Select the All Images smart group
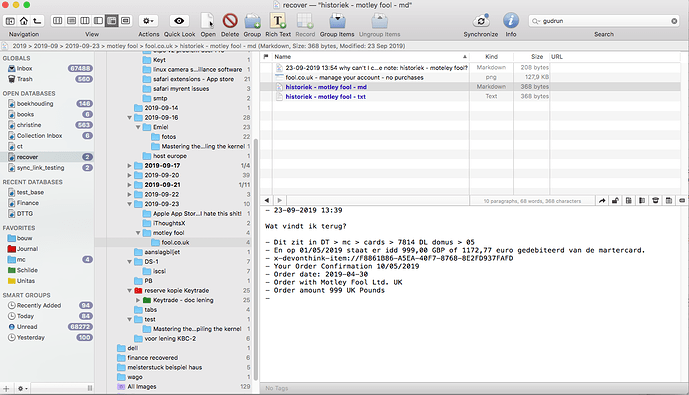This screenshot has width=689, height=395. (x=141, y=387)
